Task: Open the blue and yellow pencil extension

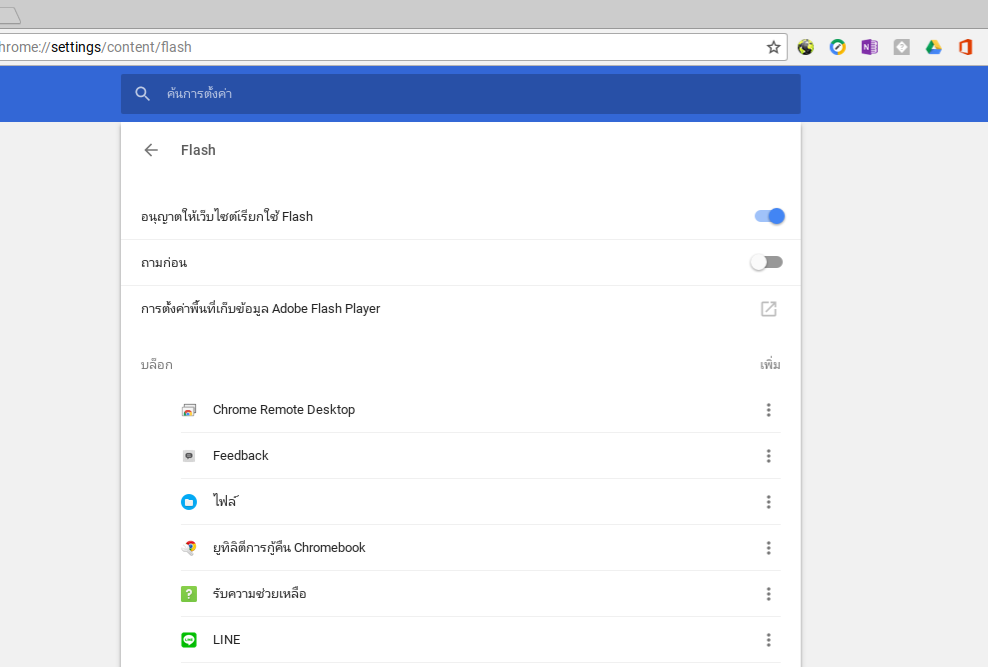Action: pos(837,47)
